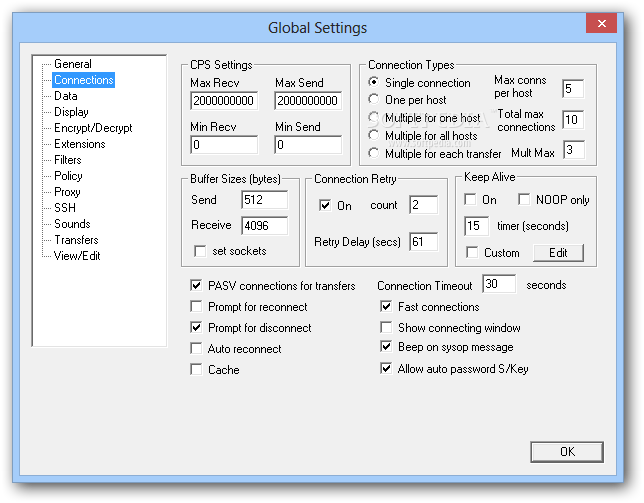
Task: Enable Prompt for reconnect checkbox
Action: click(x=196, y=307)
